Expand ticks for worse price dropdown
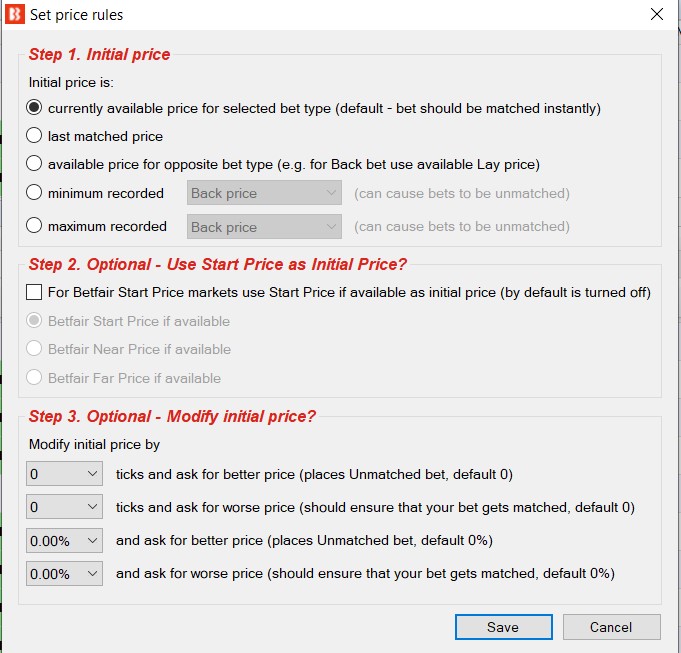681x653 pixels. 64,507
